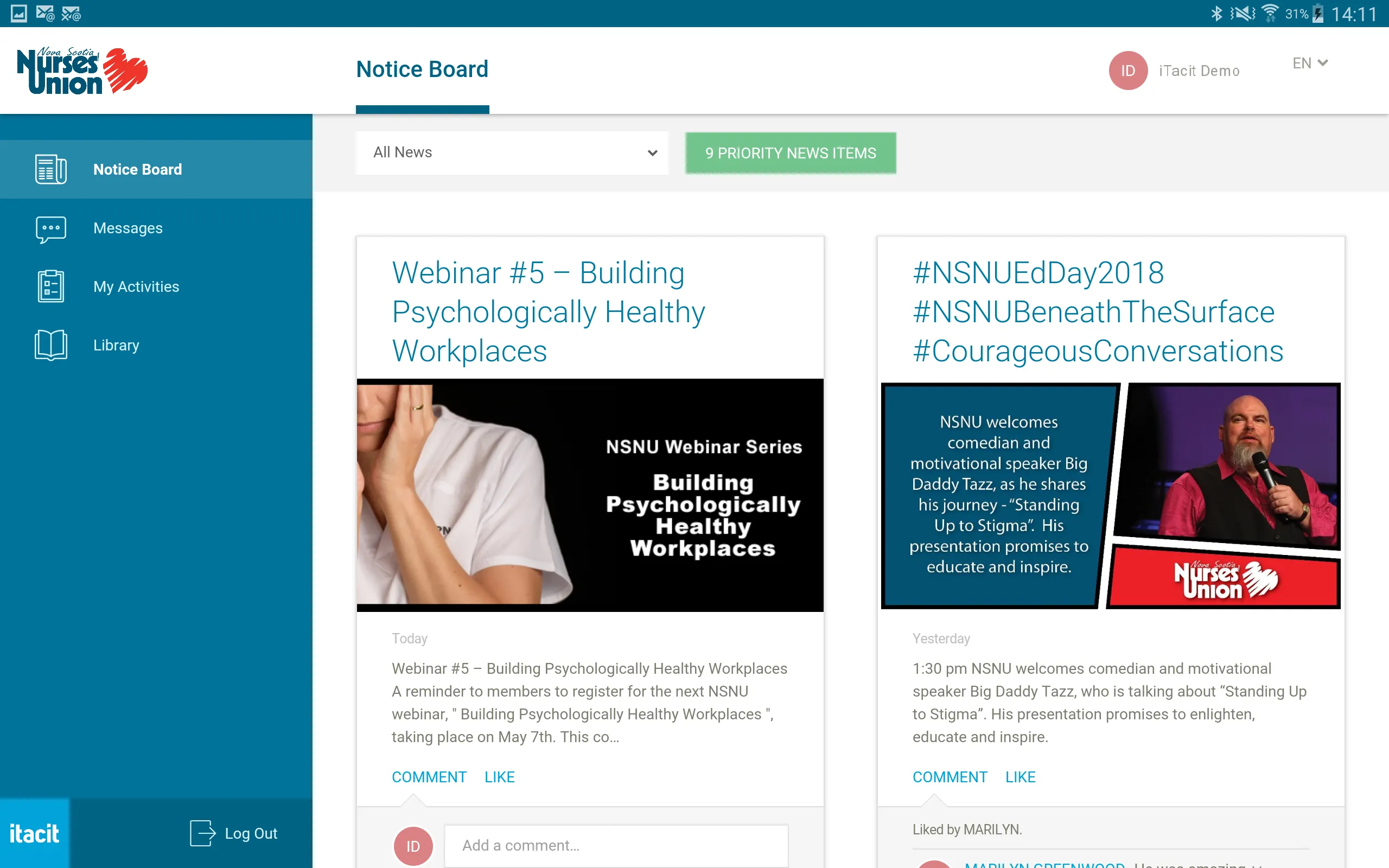Click LIKE on the Webinar #5 post
This screenshot has height=868, width=1389.
499,777
